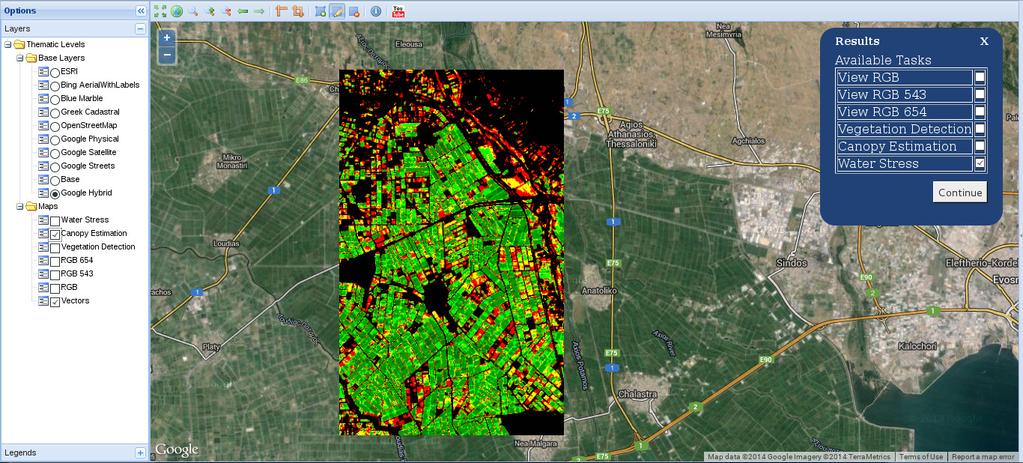Go to previous map view (left green arrow)
1023x463 pixels.
(x=243, y=11)
